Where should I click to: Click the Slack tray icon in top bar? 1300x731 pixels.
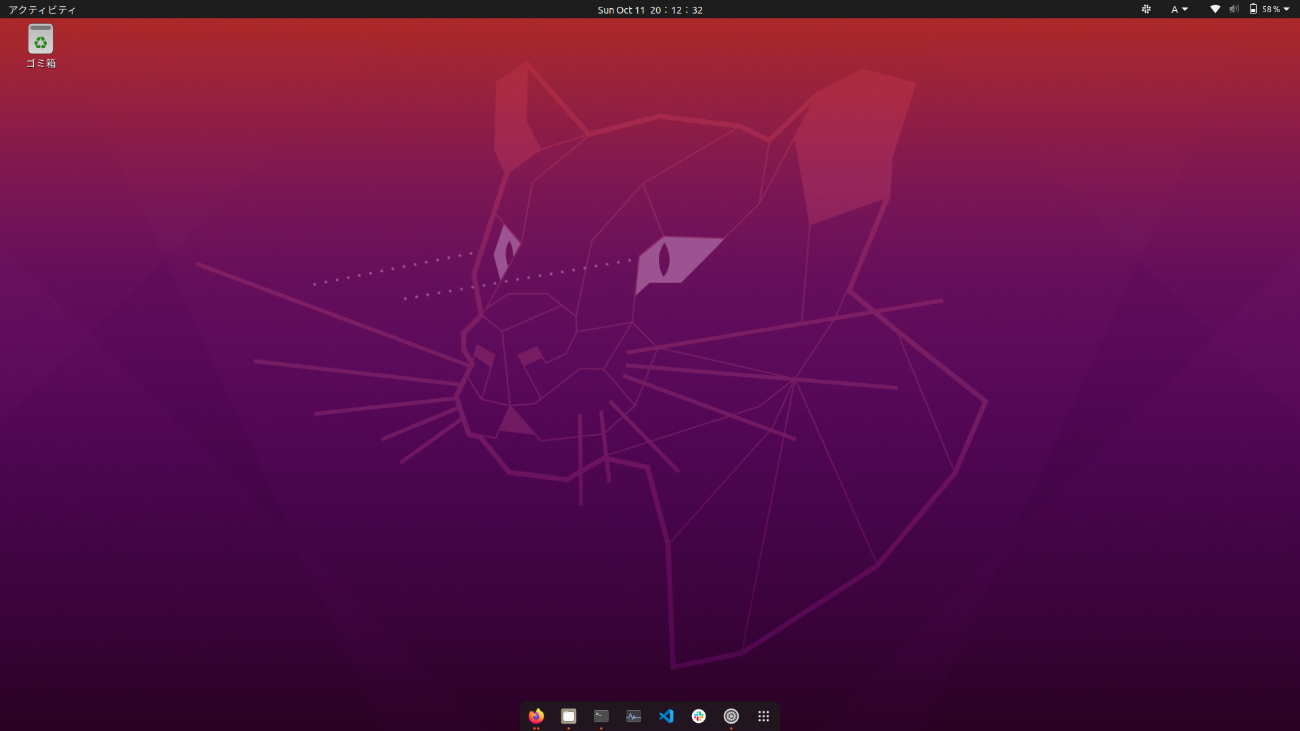1146,9
